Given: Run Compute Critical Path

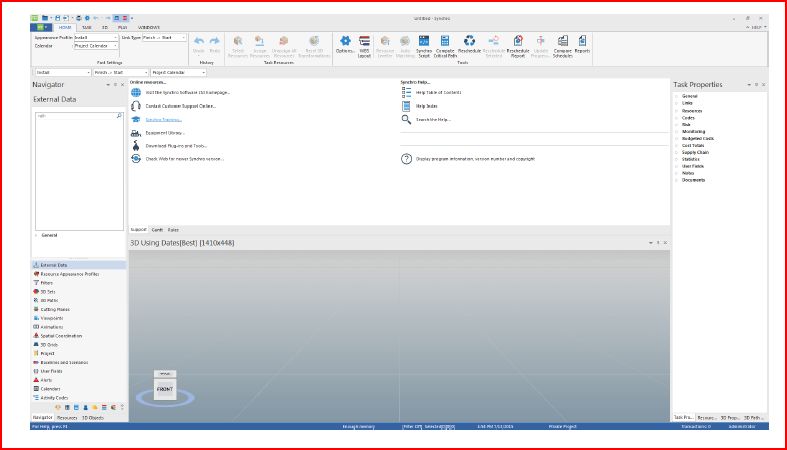Looking at the screenshot, I should [445, 47].
